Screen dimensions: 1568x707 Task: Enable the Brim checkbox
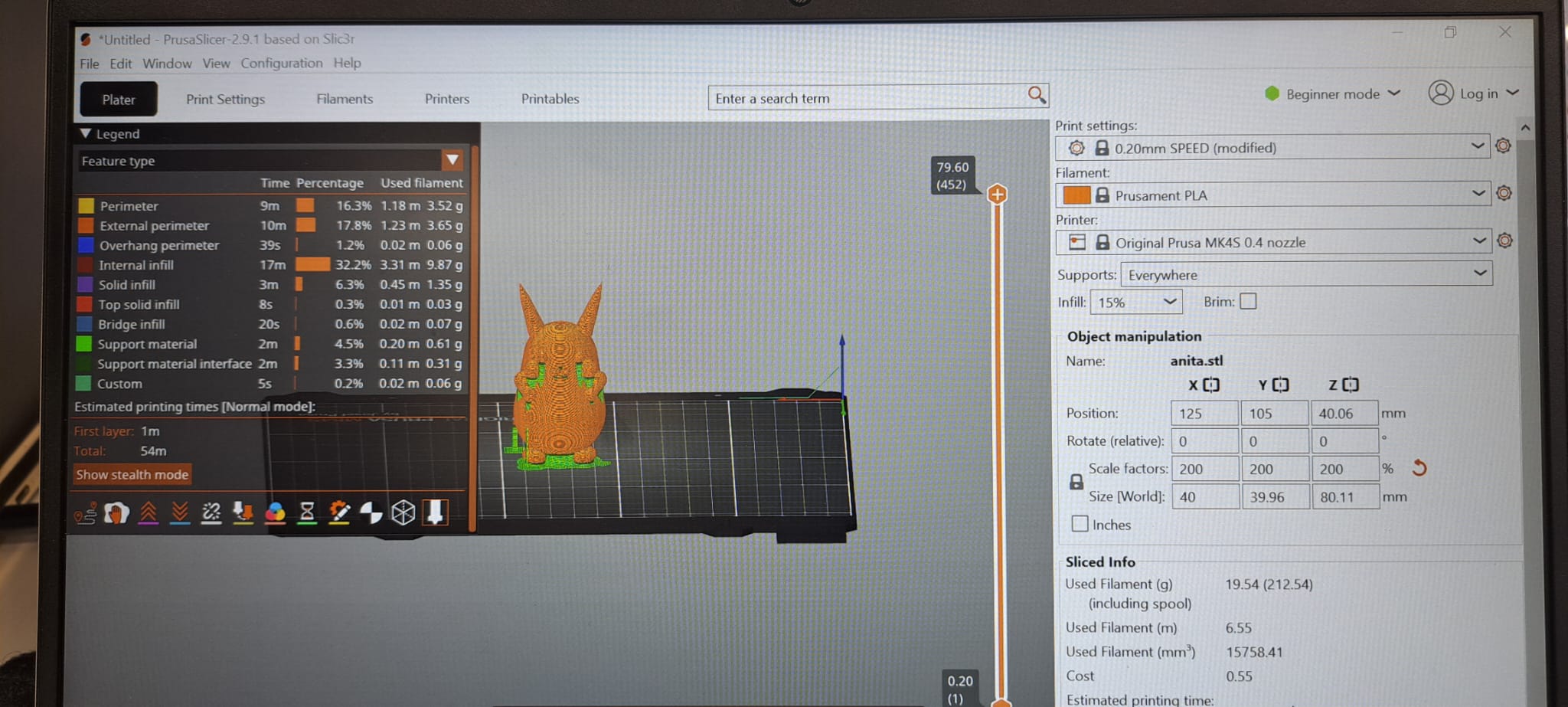click(x=1248, y=301)
